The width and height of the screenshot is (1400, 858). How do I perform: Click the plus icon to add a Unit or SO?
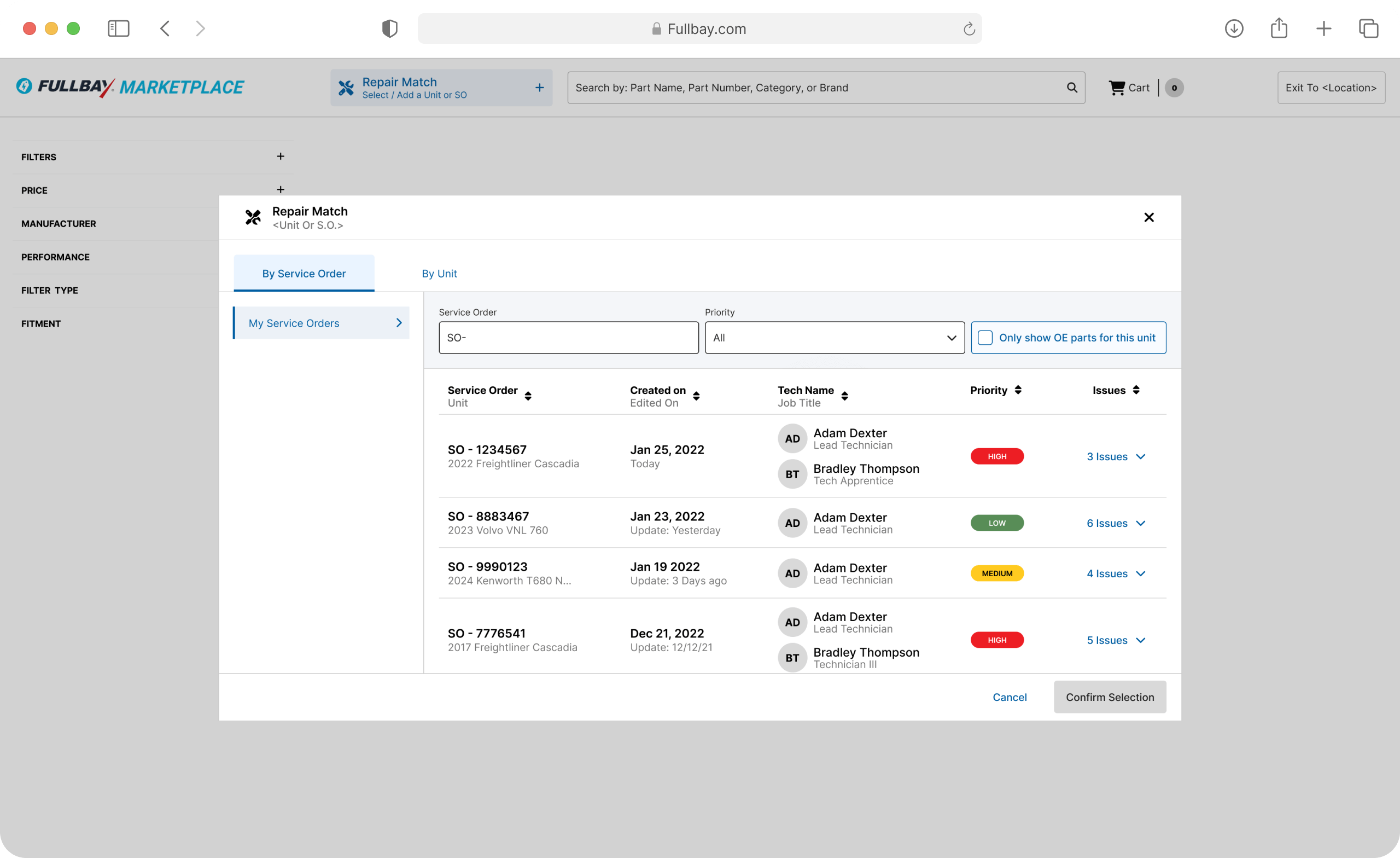[x=539, y=87]
